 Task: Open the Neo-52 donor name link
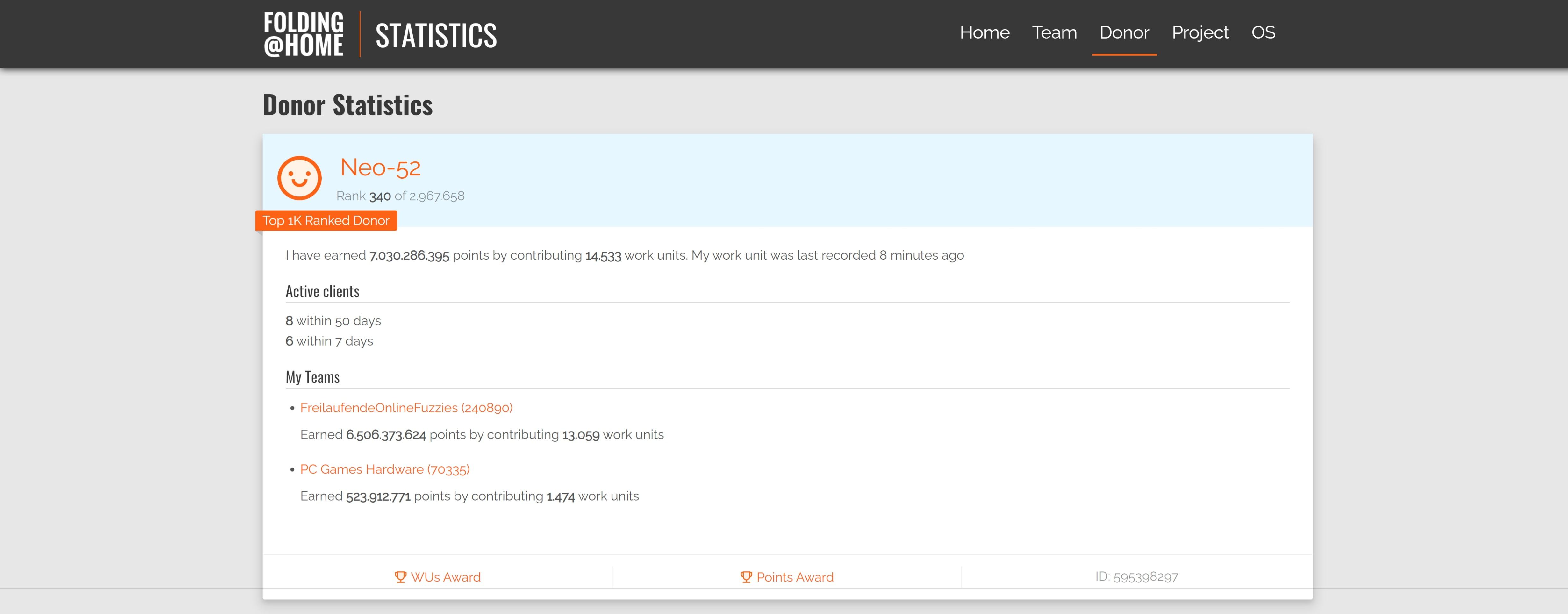380,167
